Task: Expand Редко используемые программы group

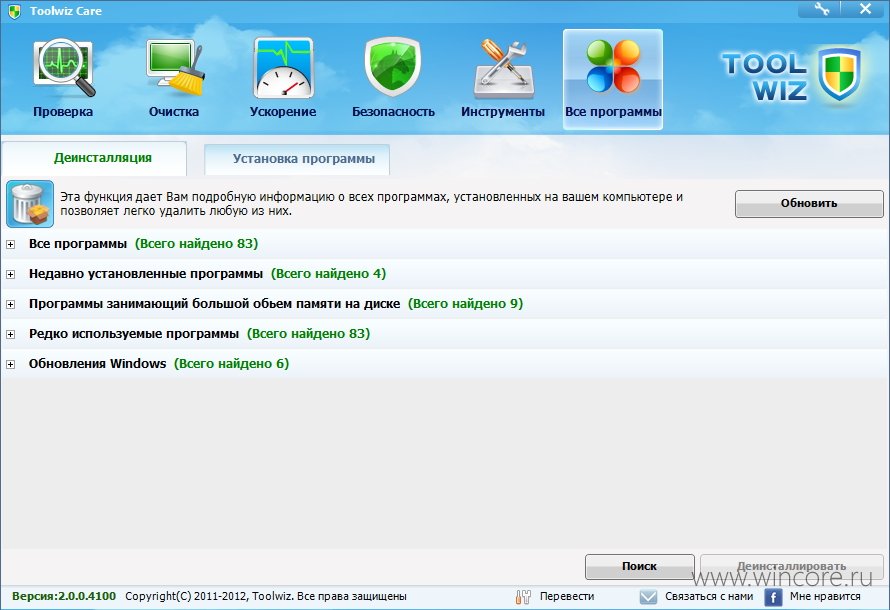Action: point(10,335)
